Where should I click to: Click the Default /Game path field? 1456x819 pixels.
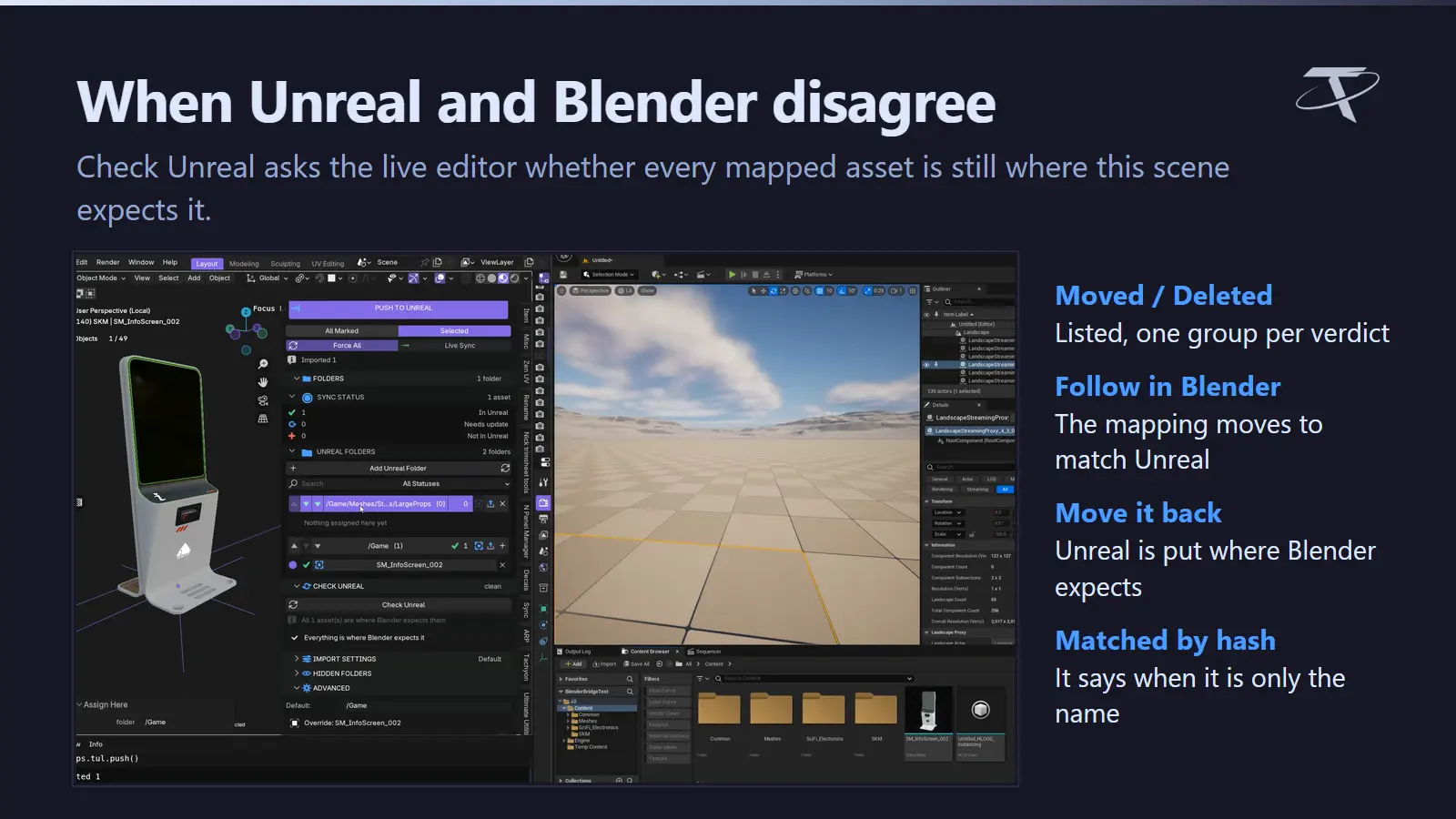pyautogui.click(x=426, y=706)
